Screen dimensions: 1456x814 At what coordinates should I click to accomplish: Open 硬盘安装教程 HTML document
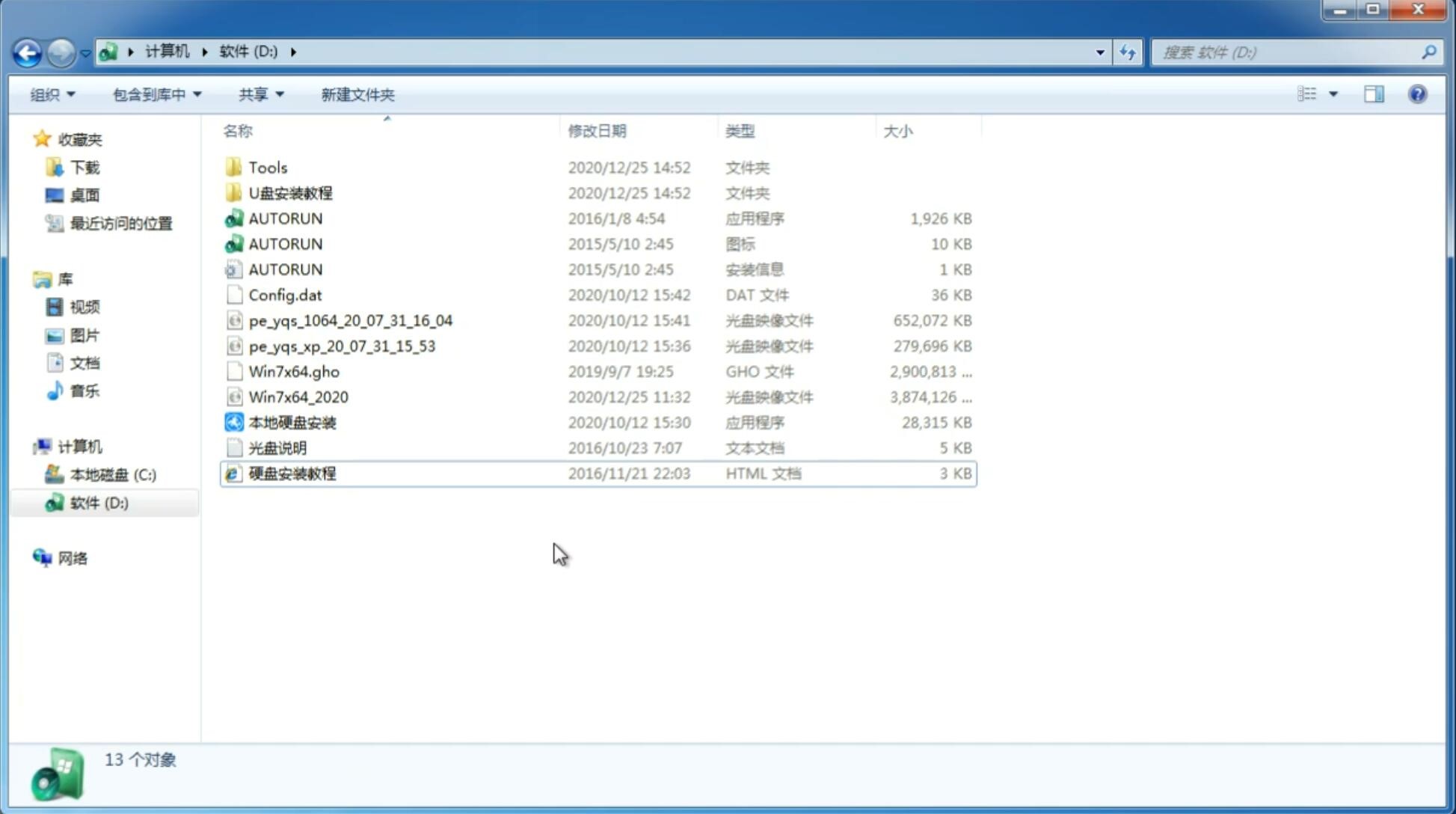[x=291, y=473]
